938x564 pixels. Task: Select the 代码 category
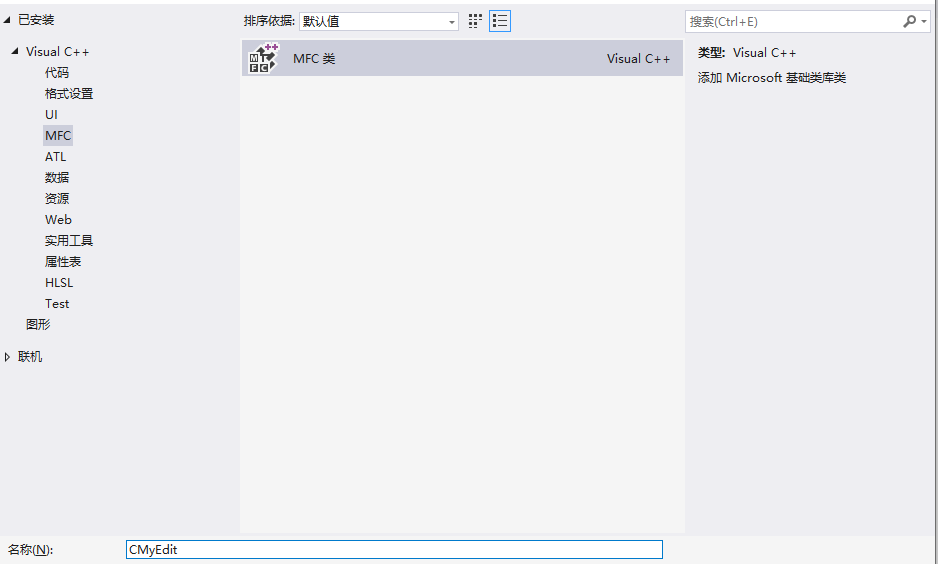[x=57, y=73]
